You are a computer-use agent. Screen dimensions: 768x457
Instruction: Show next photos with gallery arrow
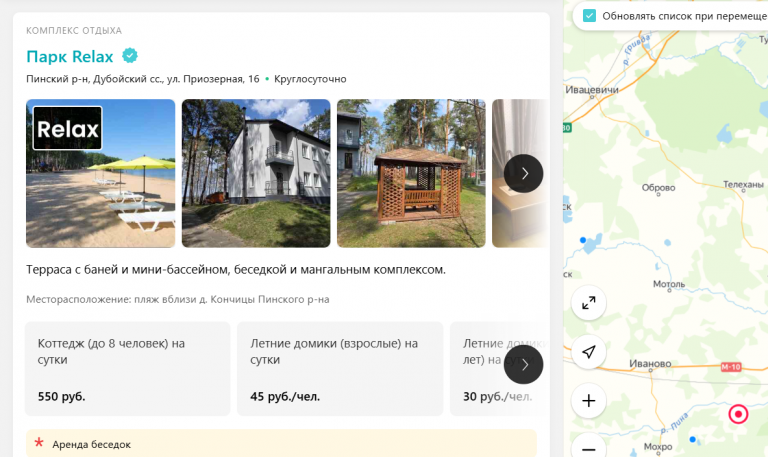(x=524, y=173)
